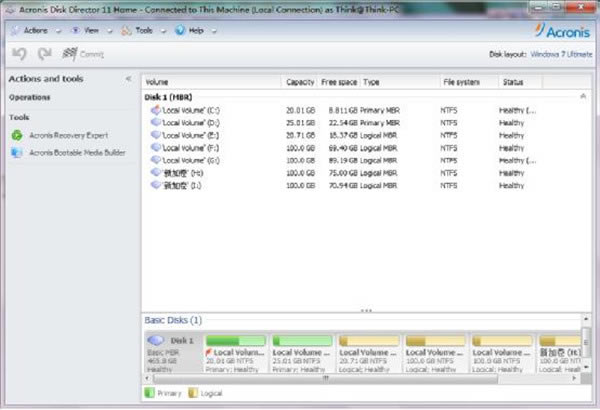Sort by Free space column header
The width and height of the screenshot is (600, 410).
pyautogui.click(x=339, y=81)
